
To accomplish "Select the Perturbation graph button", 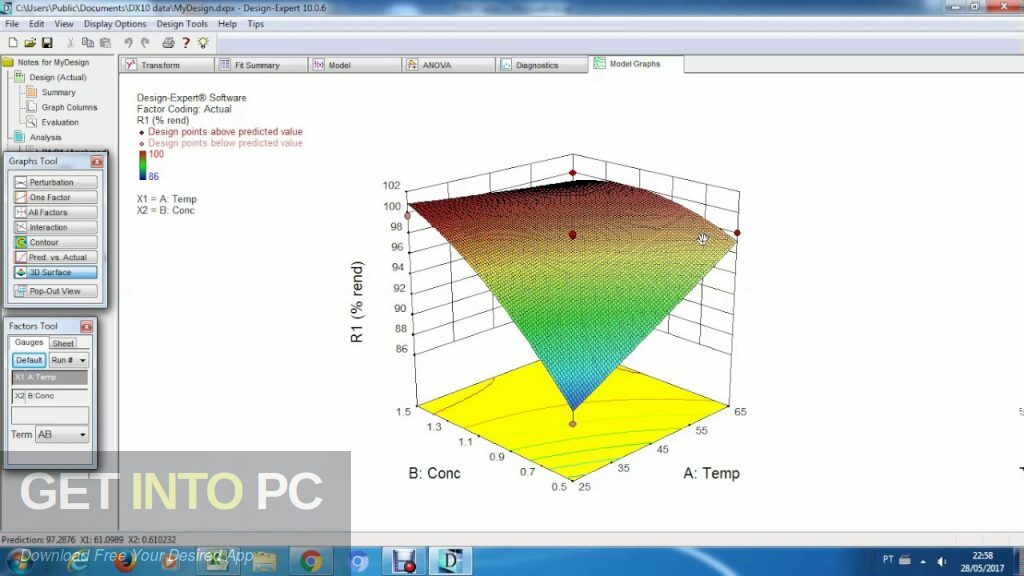I will tap(55, 182).
